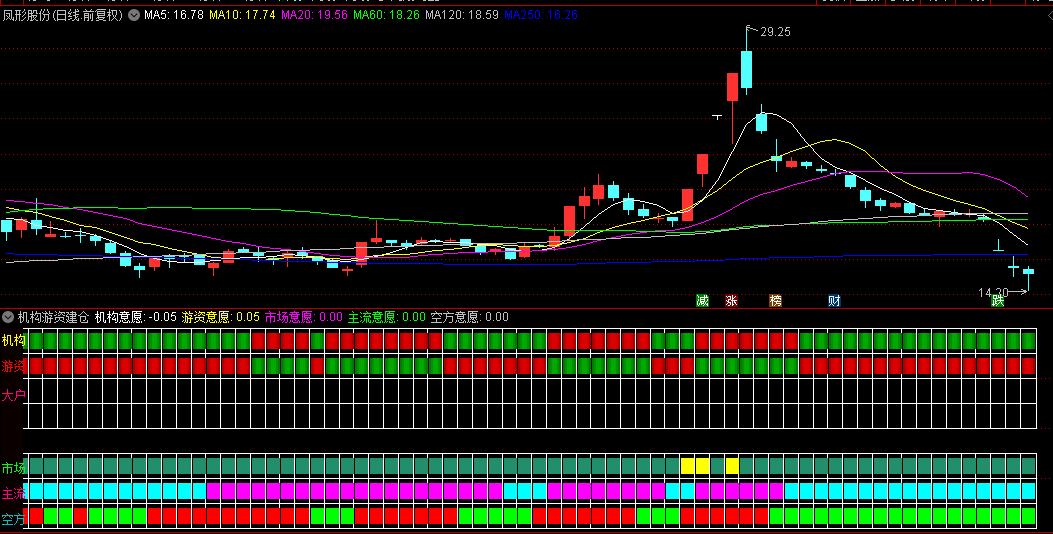Click the 空方 row label
The width and height of the screenshot is (1053, 534).
click(x=13, y=519)
